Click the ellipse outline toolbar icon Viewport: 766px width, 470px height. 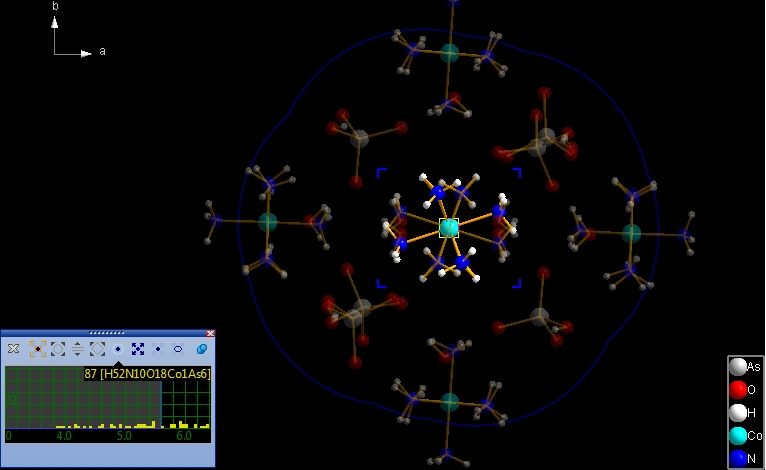(178, 349)
